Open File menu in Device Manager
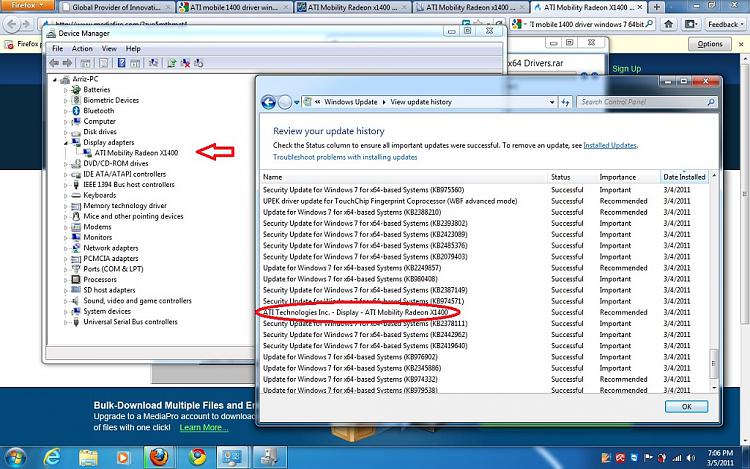The height and width of the screenshot is (469, 750). coord(57,49)
